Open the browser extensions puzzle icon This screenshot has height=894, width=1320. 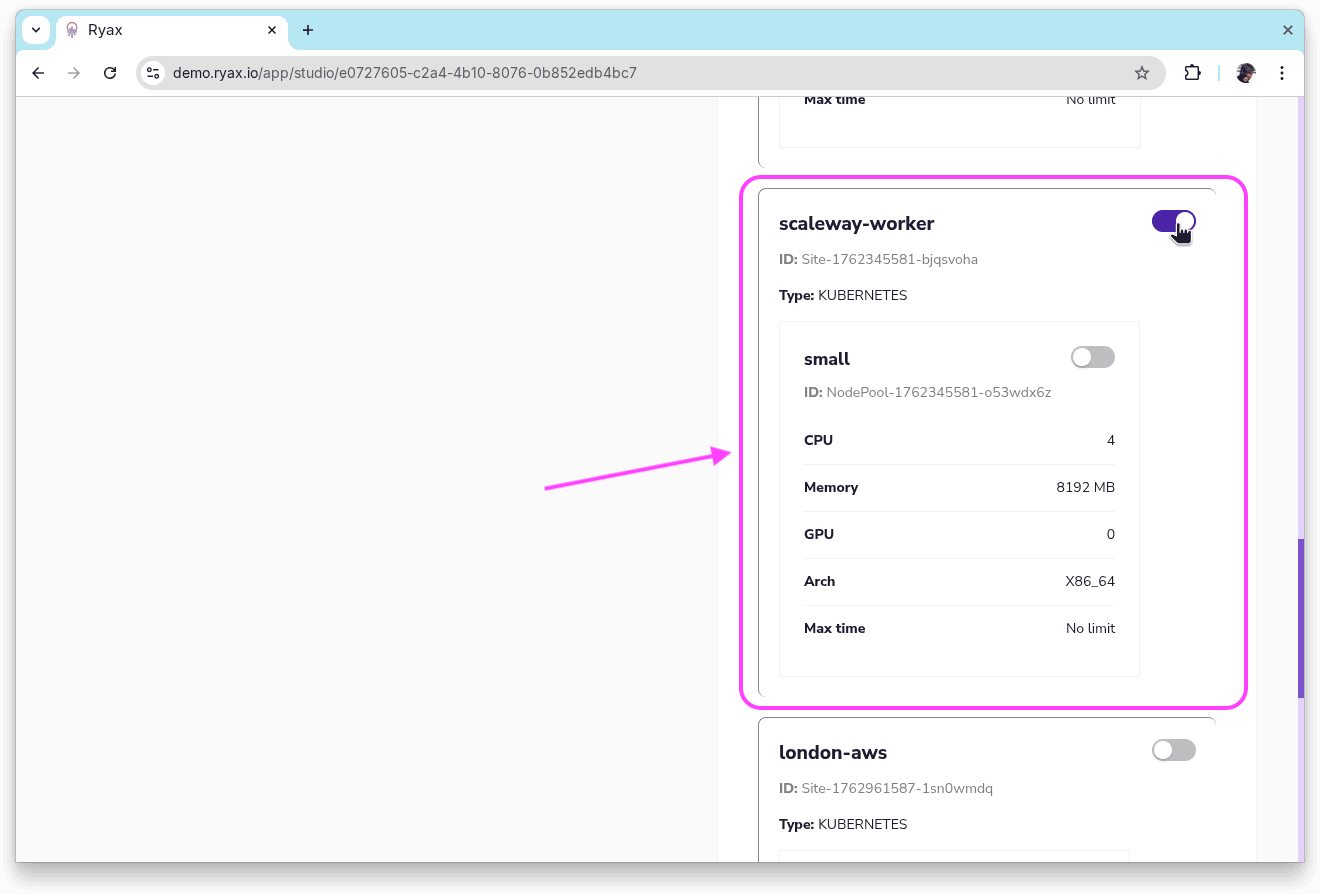(x=1192, y=73)
